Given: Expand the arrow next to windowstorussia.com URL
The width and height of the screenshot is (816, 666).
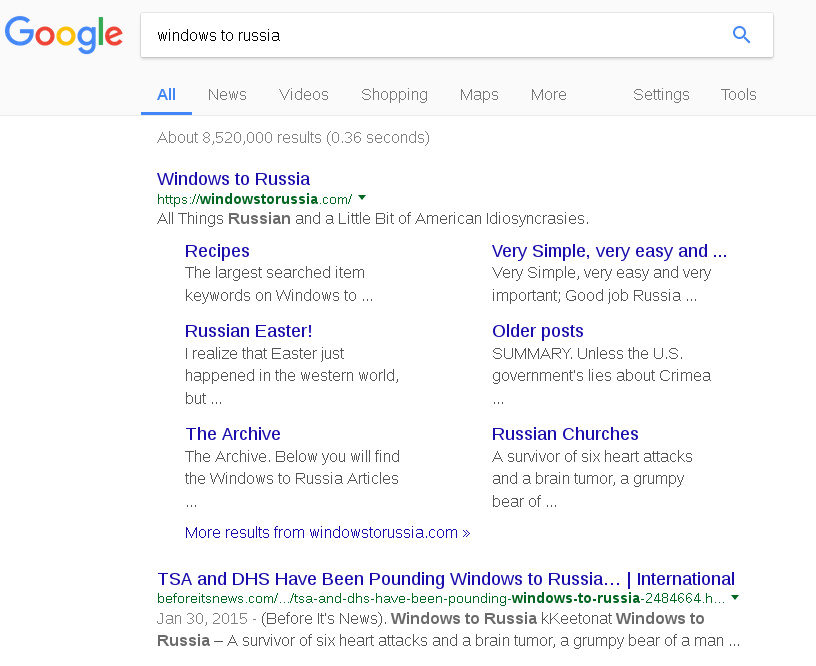Looking at the screenshot, I should [362, 198].
